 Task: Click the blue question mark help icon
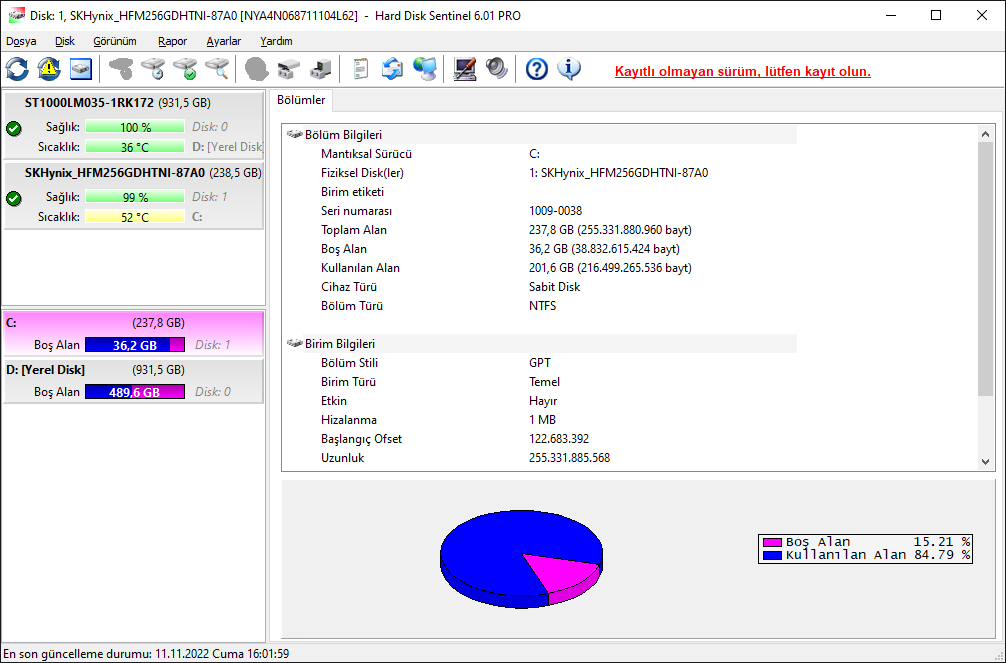tap(536, 69)
